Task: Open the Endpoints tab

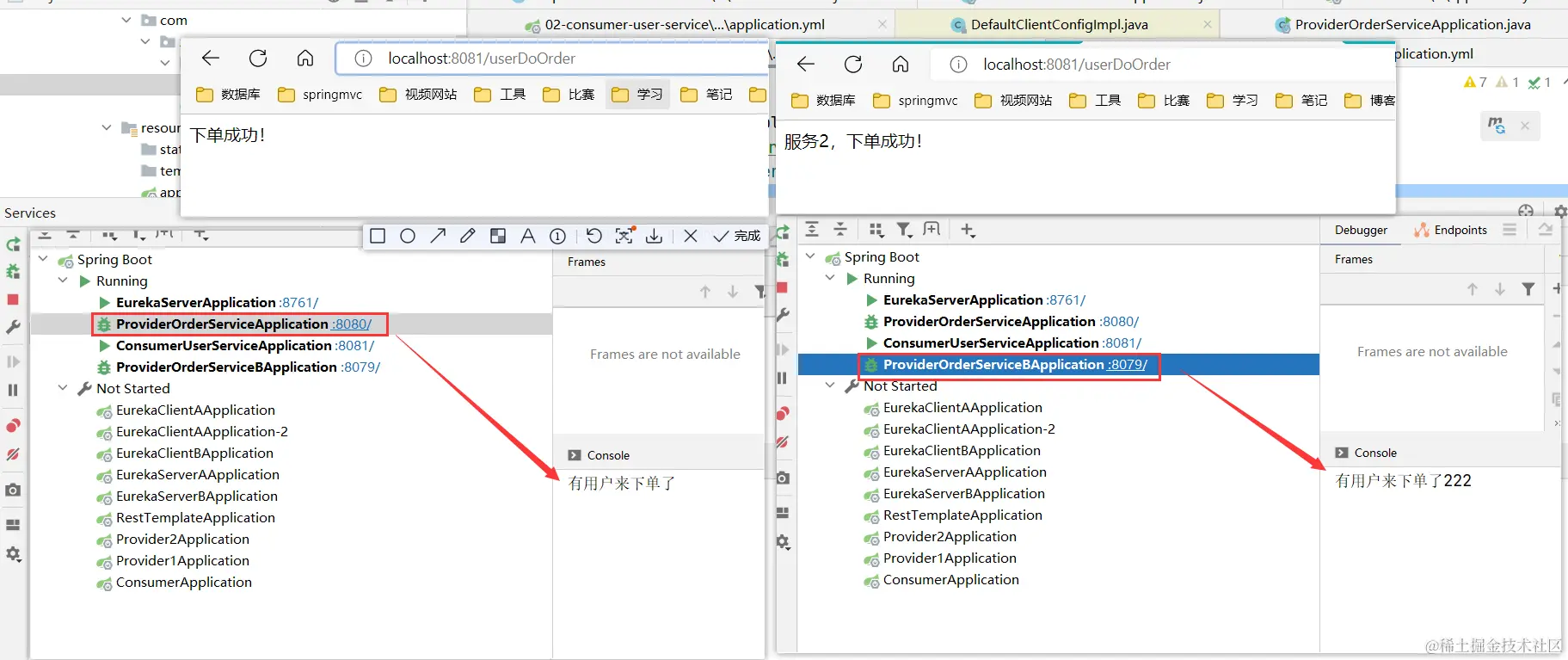Action: 1451,230
